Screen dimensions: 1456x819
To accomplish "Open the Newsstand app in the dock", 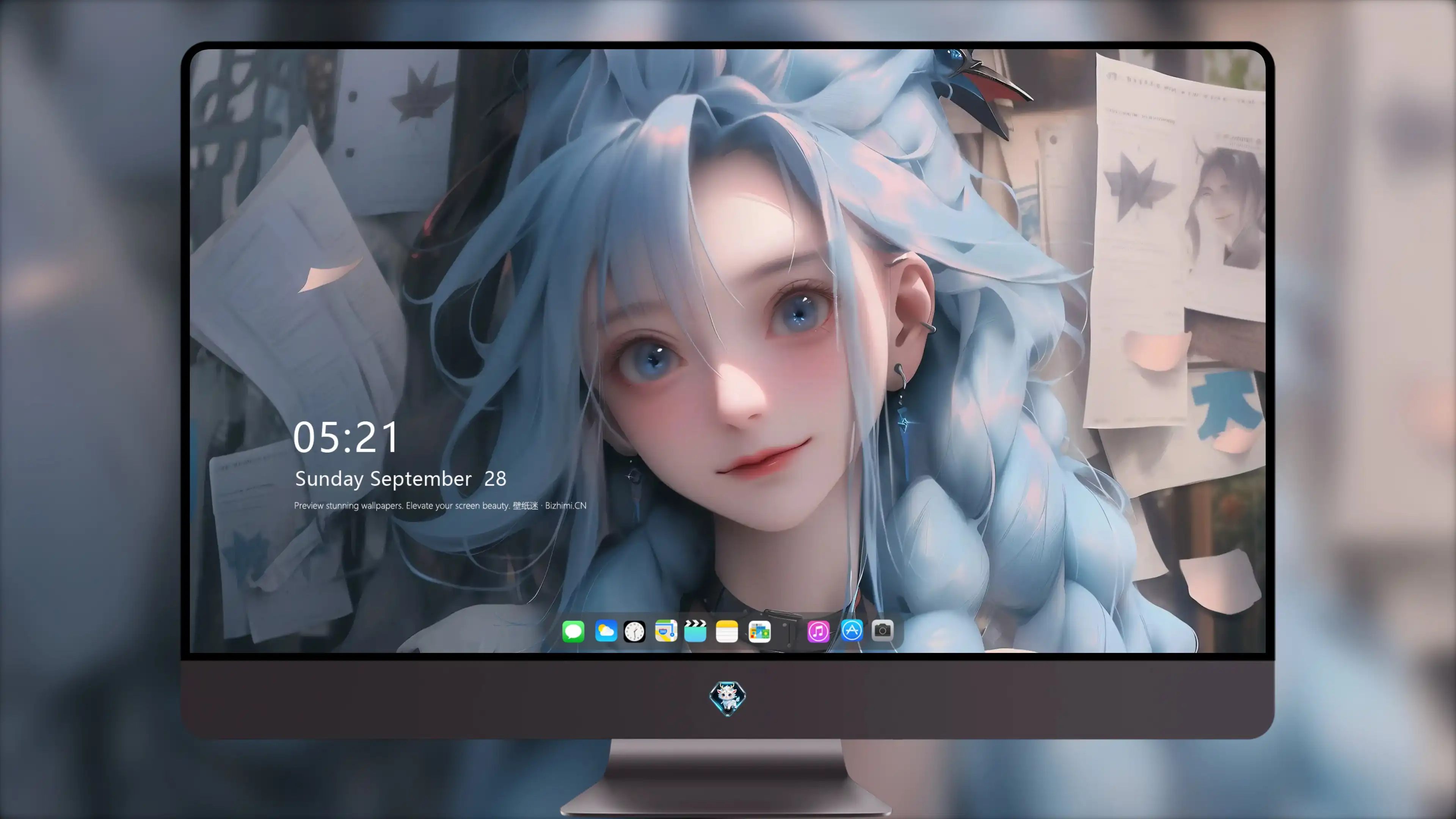I will coord(759,631).
